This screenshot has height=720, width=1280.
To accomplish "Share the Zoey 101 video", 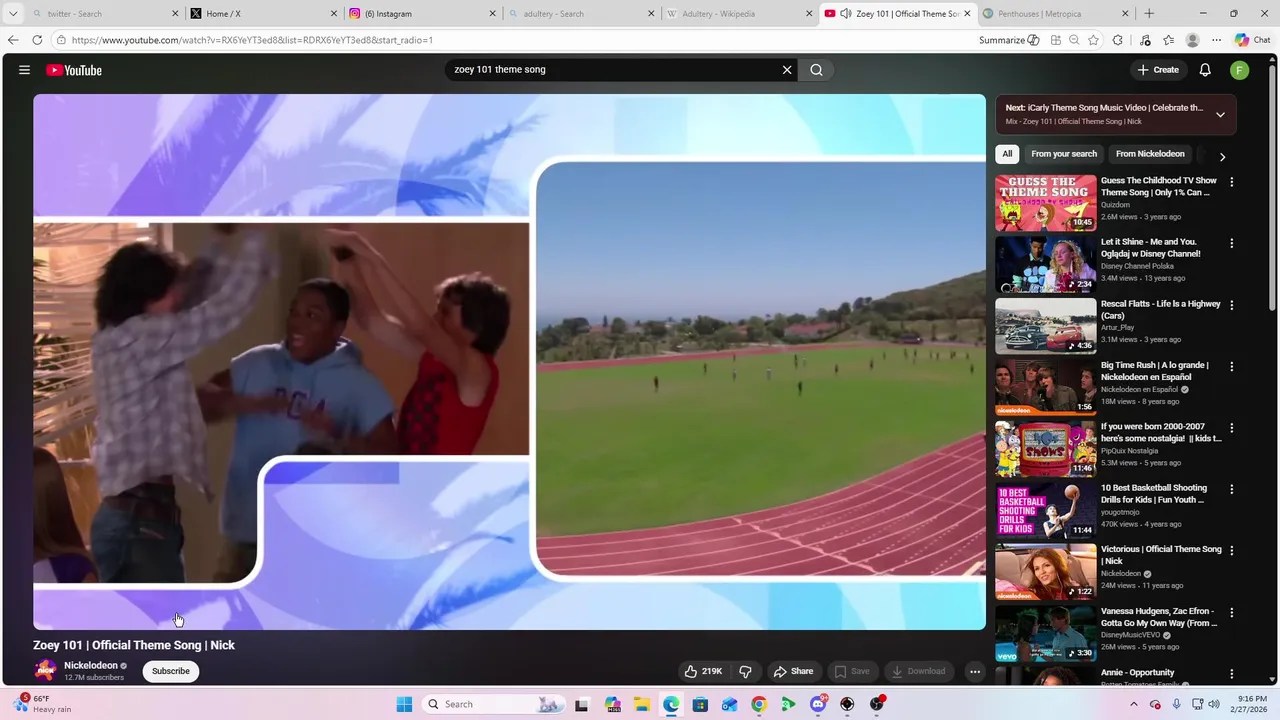I will click(794, 671).
